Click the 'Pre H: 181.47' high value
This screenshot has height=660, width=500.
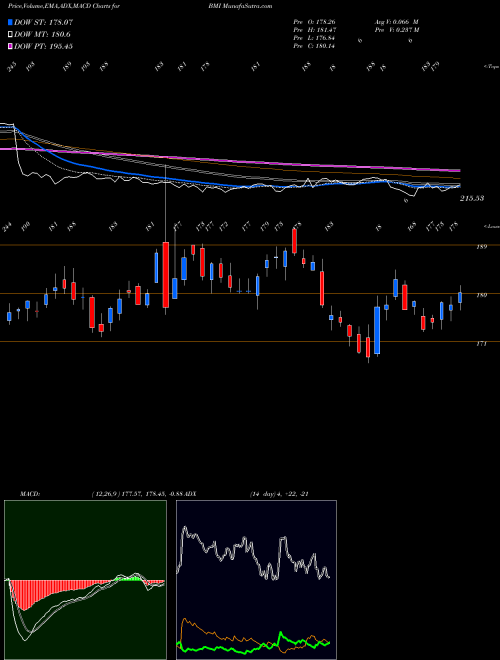(314, 30)
